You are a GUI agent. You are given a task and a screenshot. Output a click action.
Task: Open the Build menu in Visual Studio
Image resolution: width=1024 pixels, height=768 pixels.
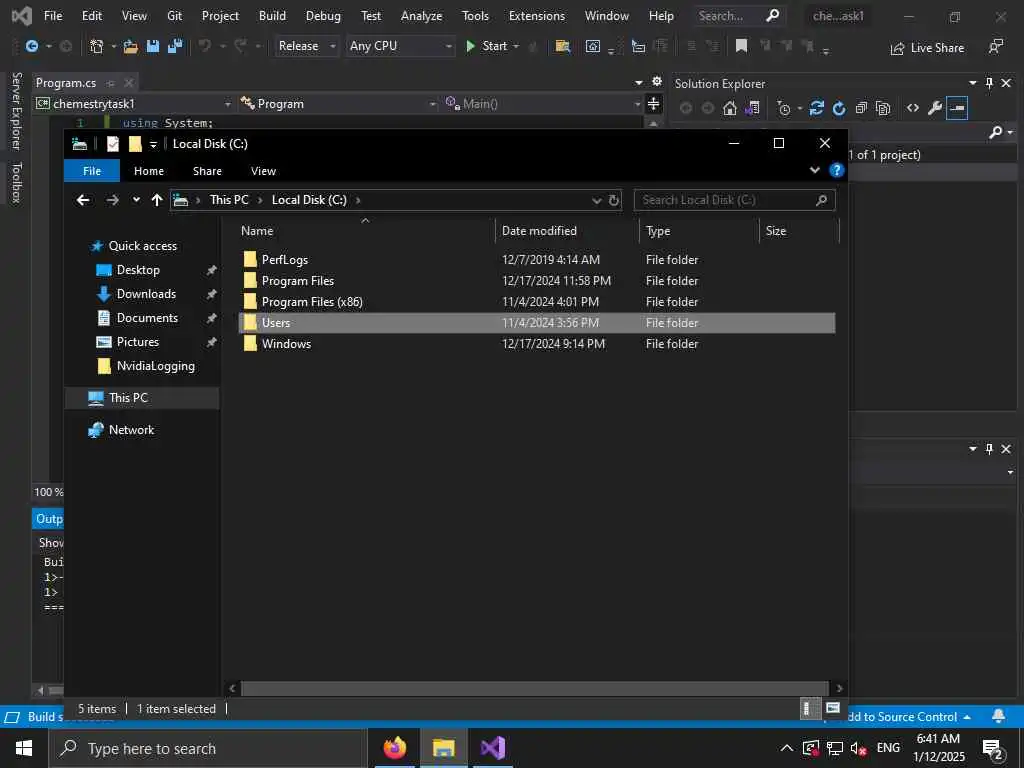pyautogui.click(x=272, y=16)
